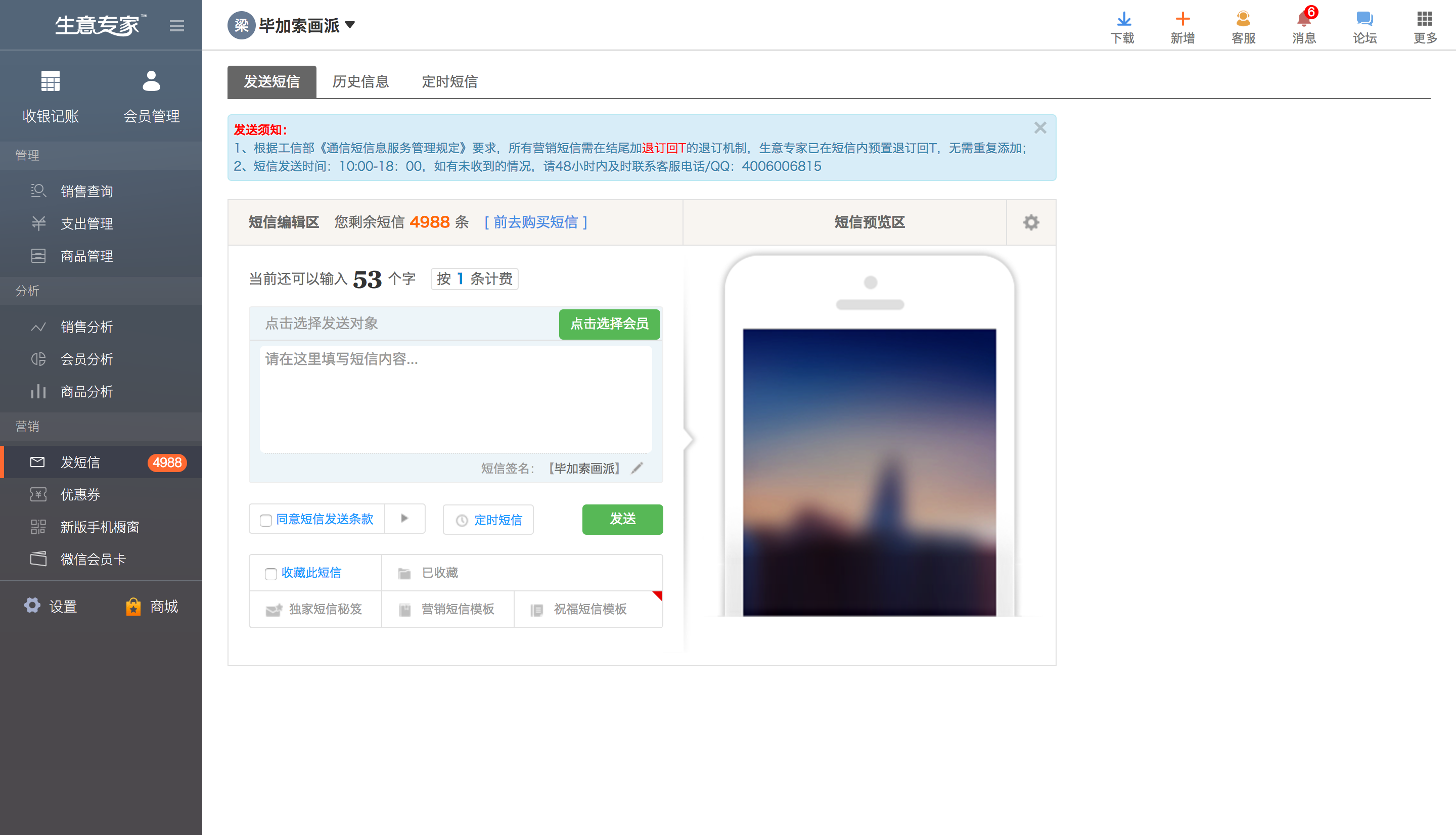Follow the link to buy SMS
Viewport: 1456px width, 835px height.
[x=535, y=222]
